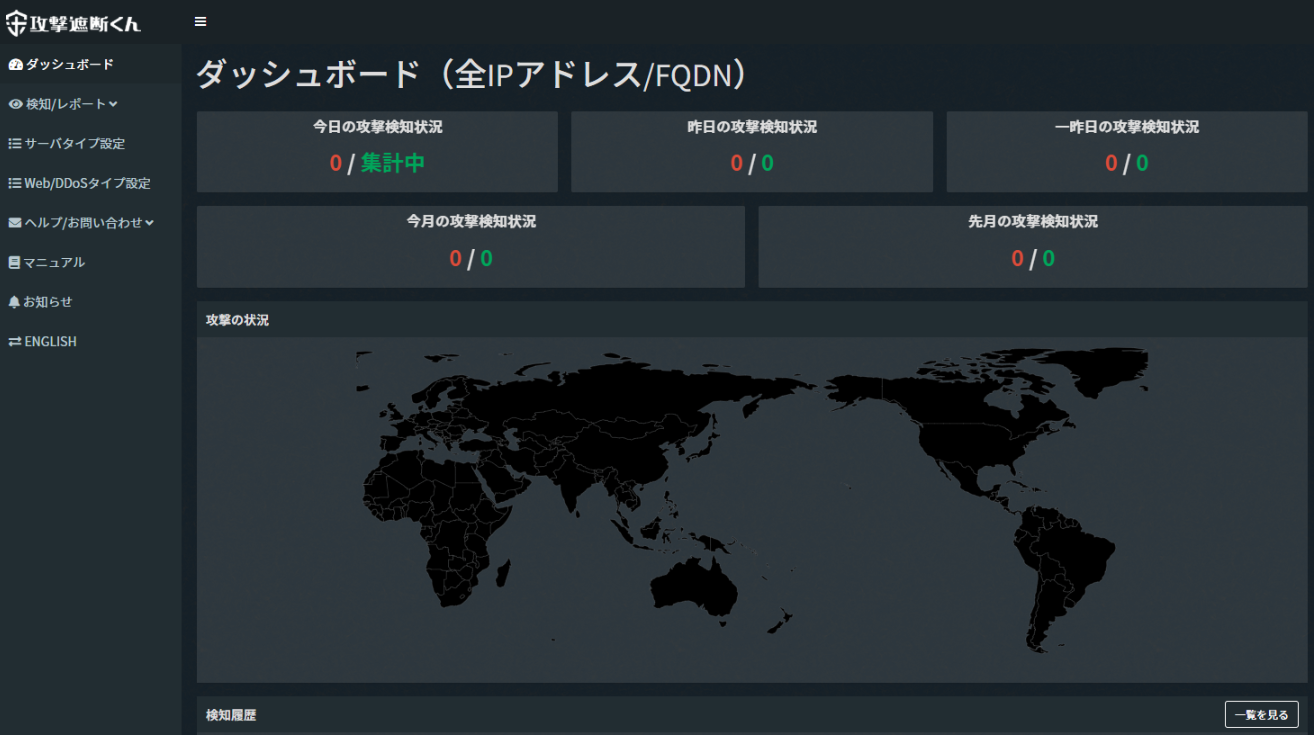1314x735 pixels.
Task: Open the 今月の攻撃検知状況 panel
Action: (470, 246)
